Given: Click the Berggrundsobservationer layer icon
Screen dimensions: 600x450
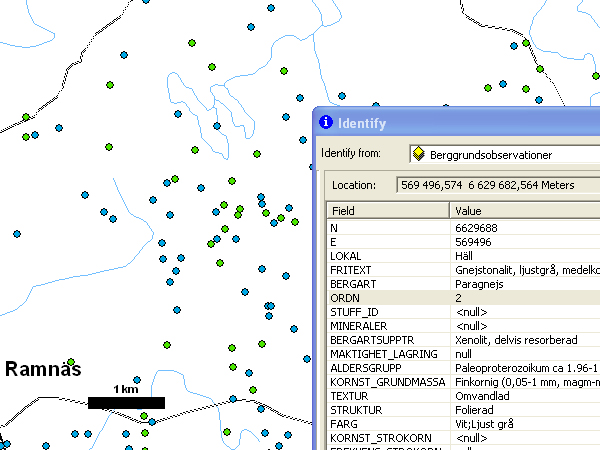Looking at the screenshot, I should coord(419,154).
